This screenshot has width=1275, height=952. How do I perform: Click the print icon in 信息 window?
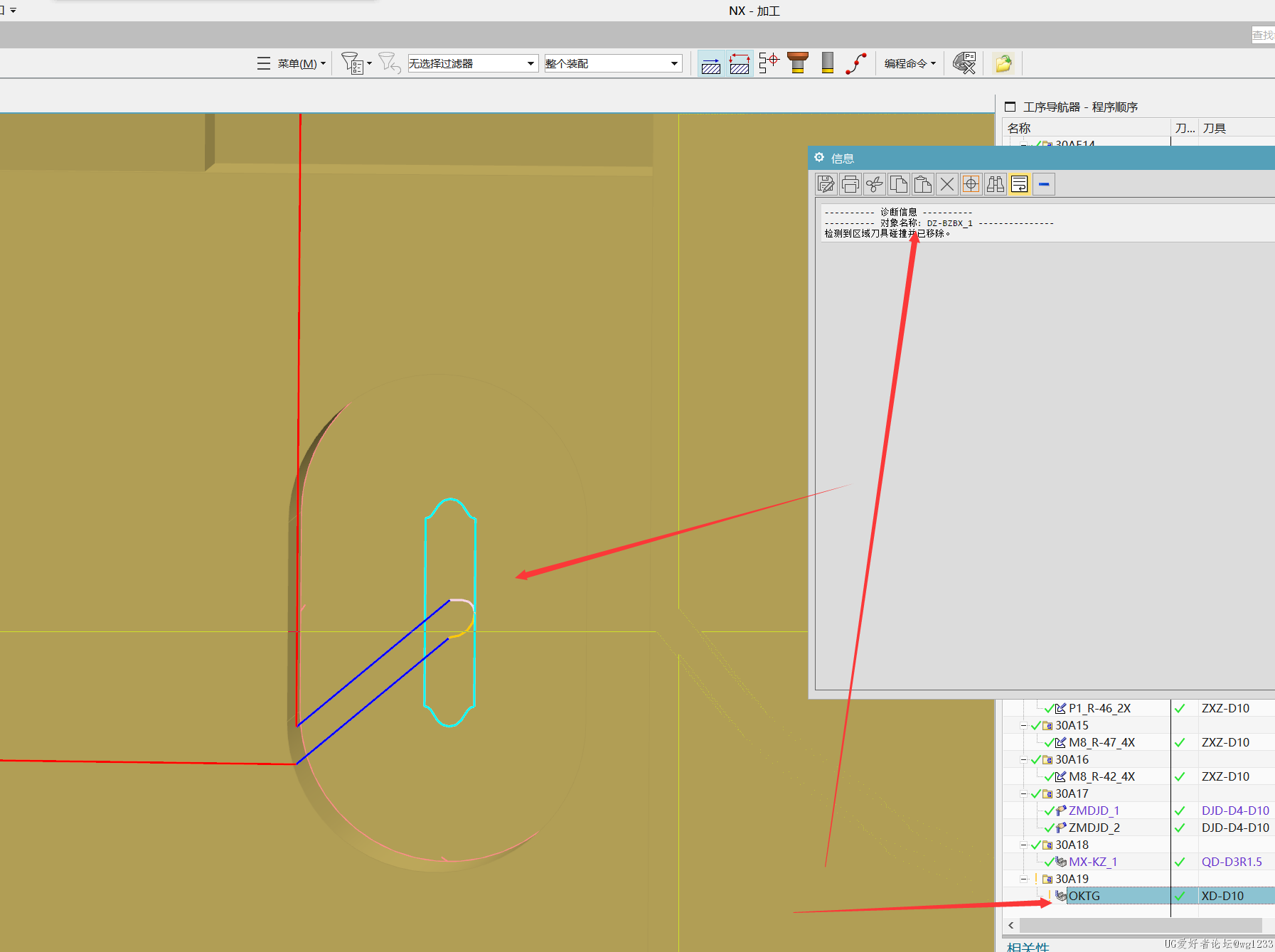pyautogui.click(x=850, y=185)
